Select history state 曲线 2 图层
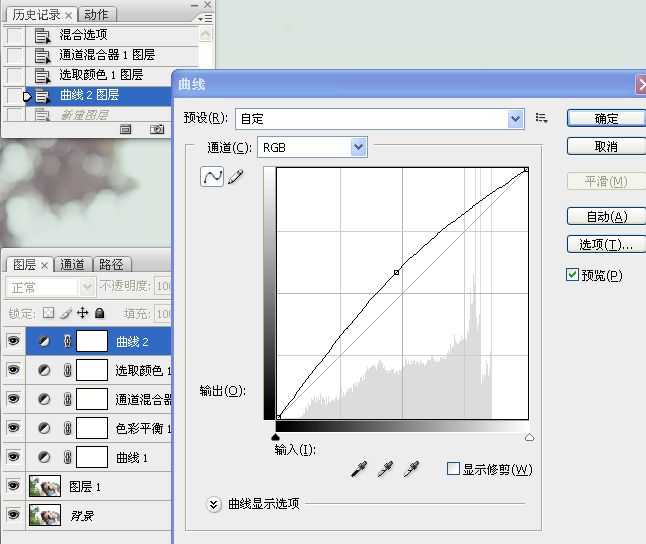This screenshot has width=646, height=544. click(99, 95)
